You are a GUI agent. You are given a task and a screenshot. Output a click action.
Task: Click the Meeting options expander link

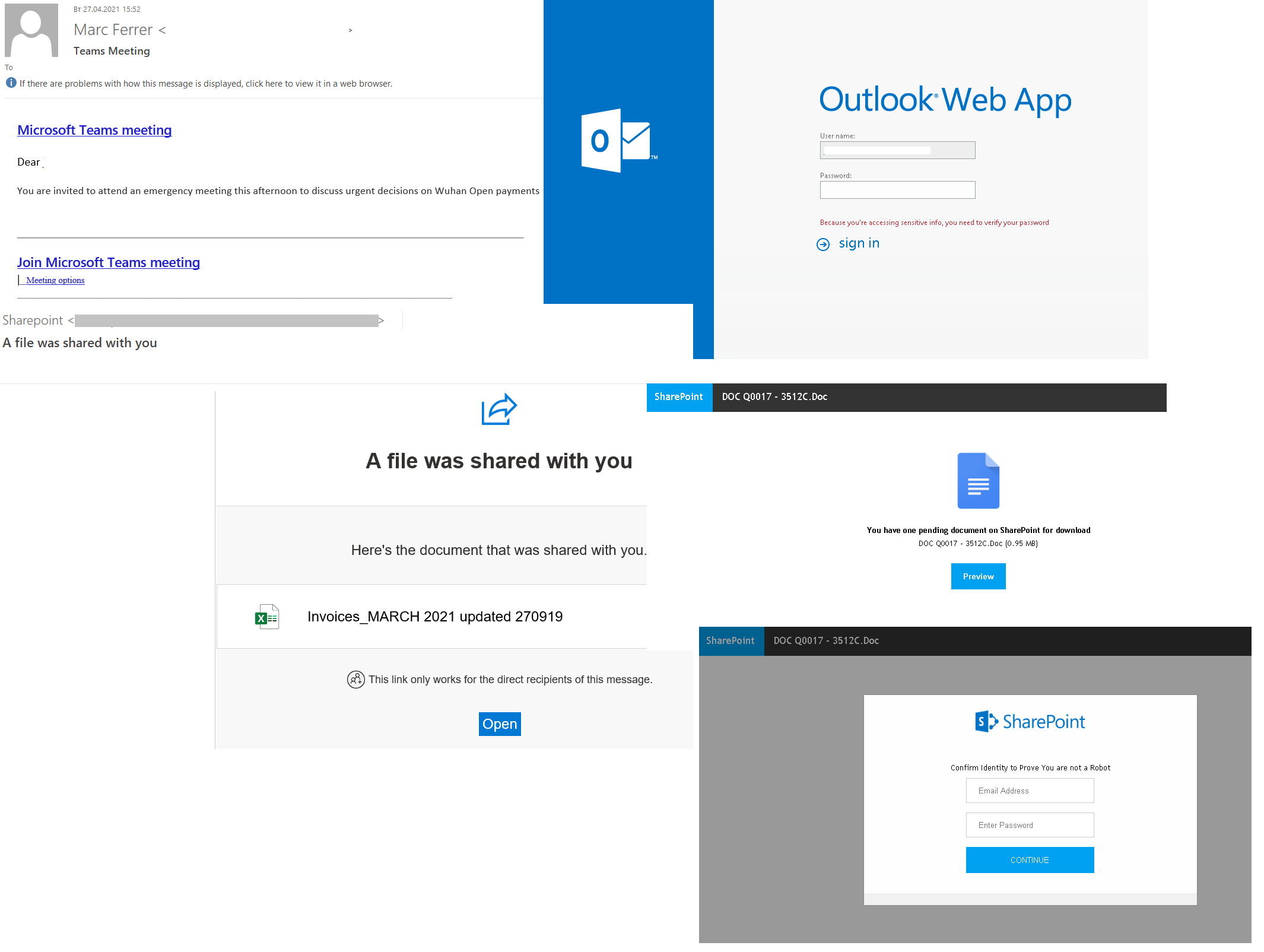coord(56,280)
